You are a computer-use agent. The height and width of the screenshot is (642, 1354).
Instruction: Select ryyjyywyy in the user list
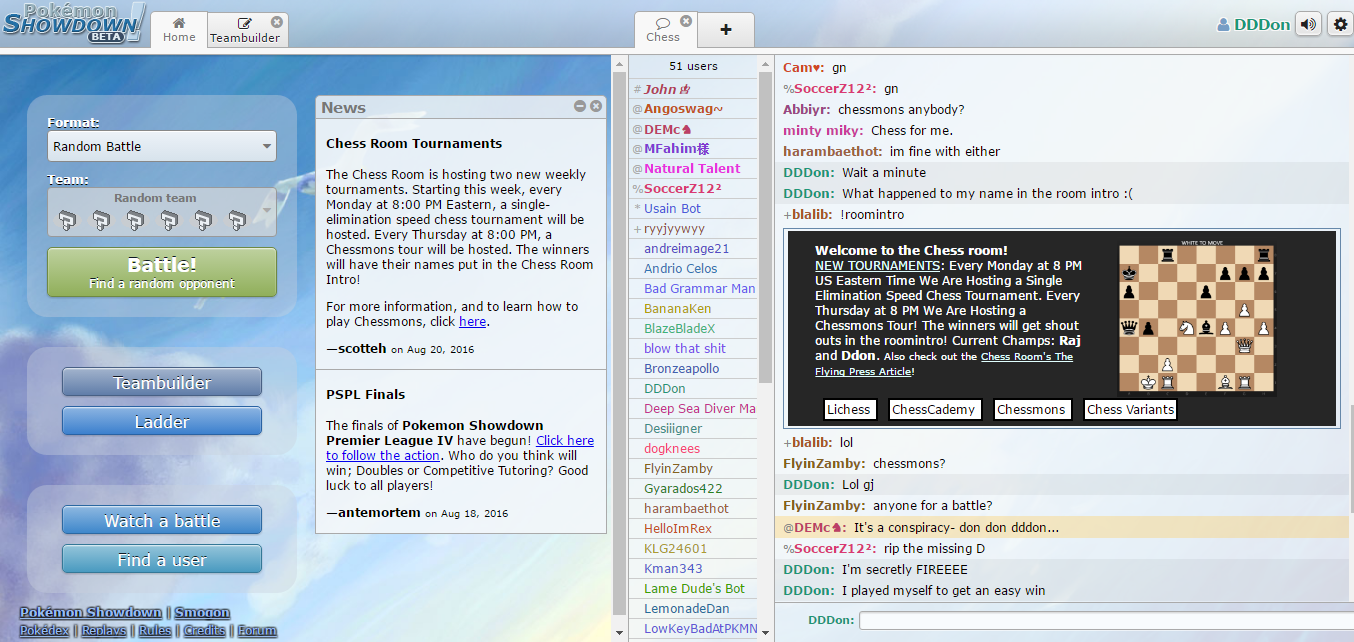[x=694, y=229]
